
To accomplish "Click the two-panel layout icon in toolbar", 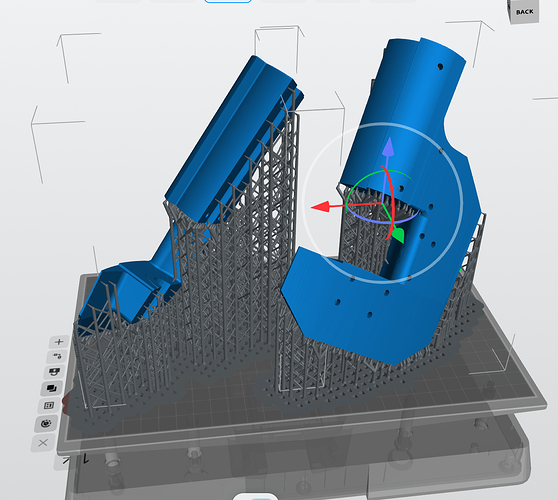I will tap(49, 405).
